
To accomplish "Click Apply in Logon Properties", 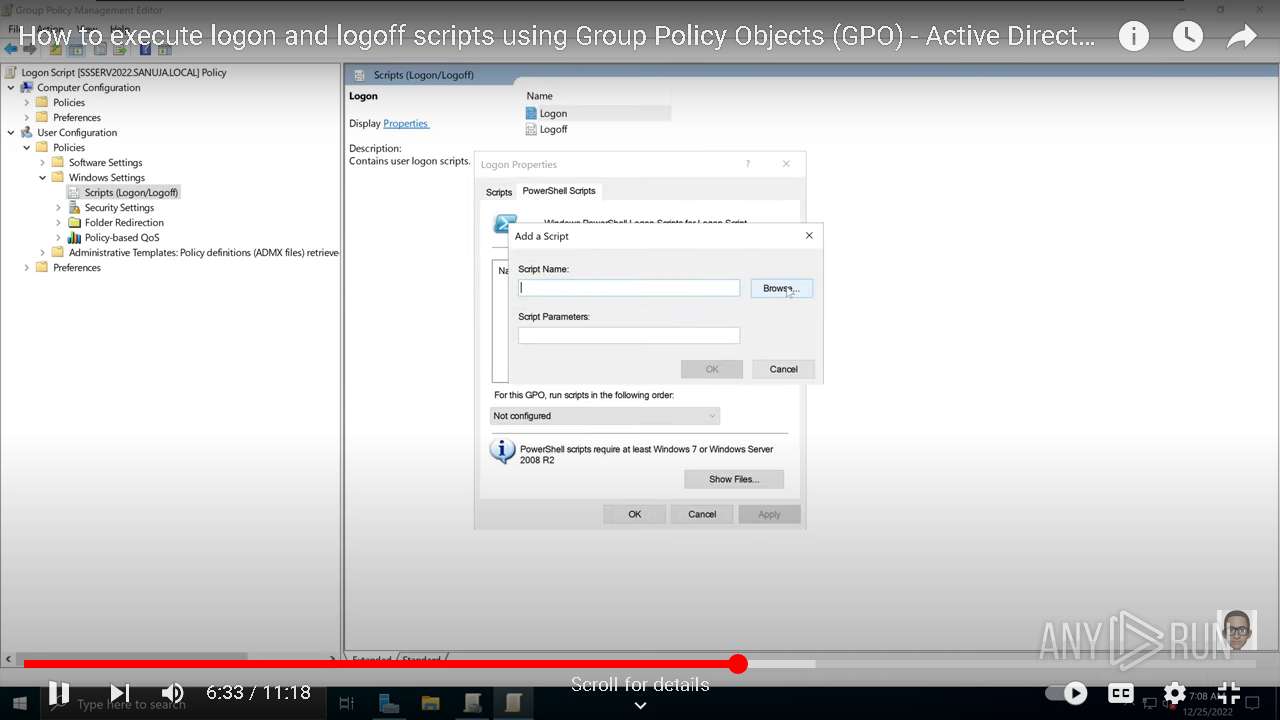I will [769, 514].
